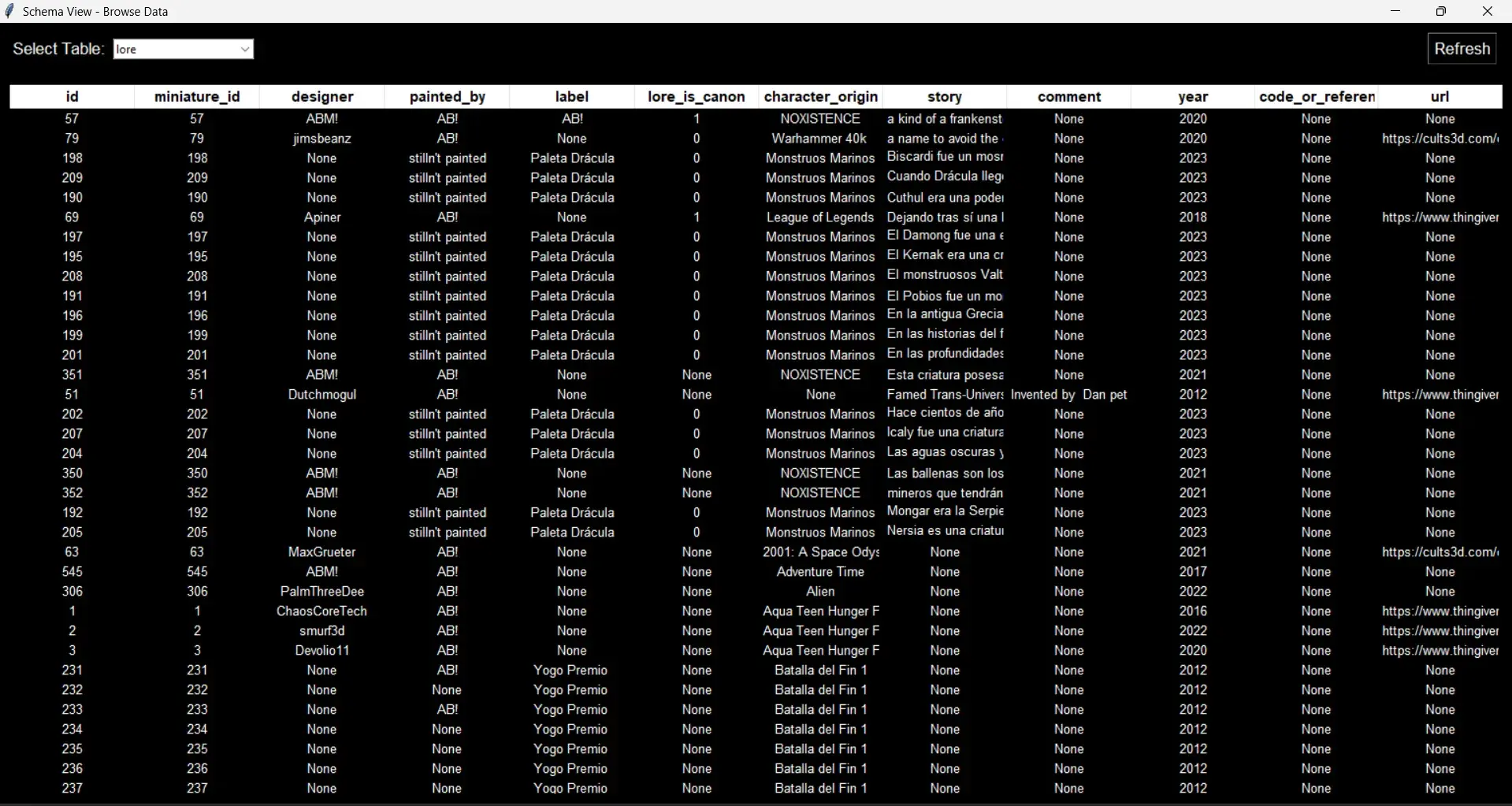Viewport: 1512px width, 806px height.
Task: Select the smurf3d designer cell
Action: 322,631
